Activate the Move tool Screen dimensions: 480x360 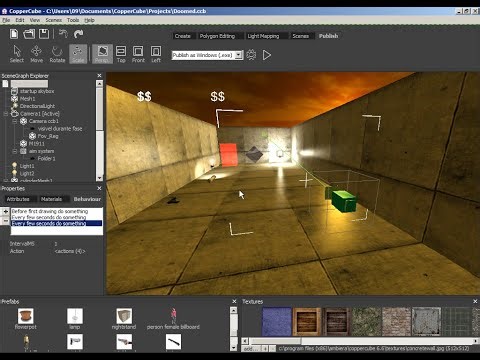point(37,54)
